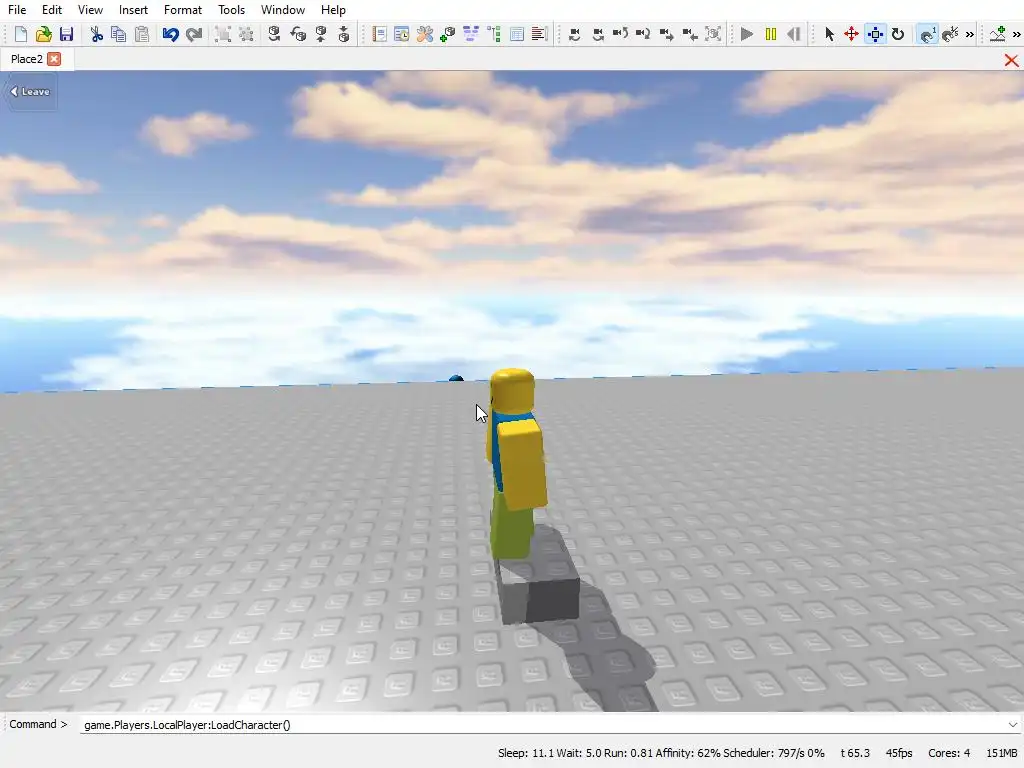This screenshot has width=1024, height=768.
Task: Cut selection with the scissors icon
Action: 97,34
